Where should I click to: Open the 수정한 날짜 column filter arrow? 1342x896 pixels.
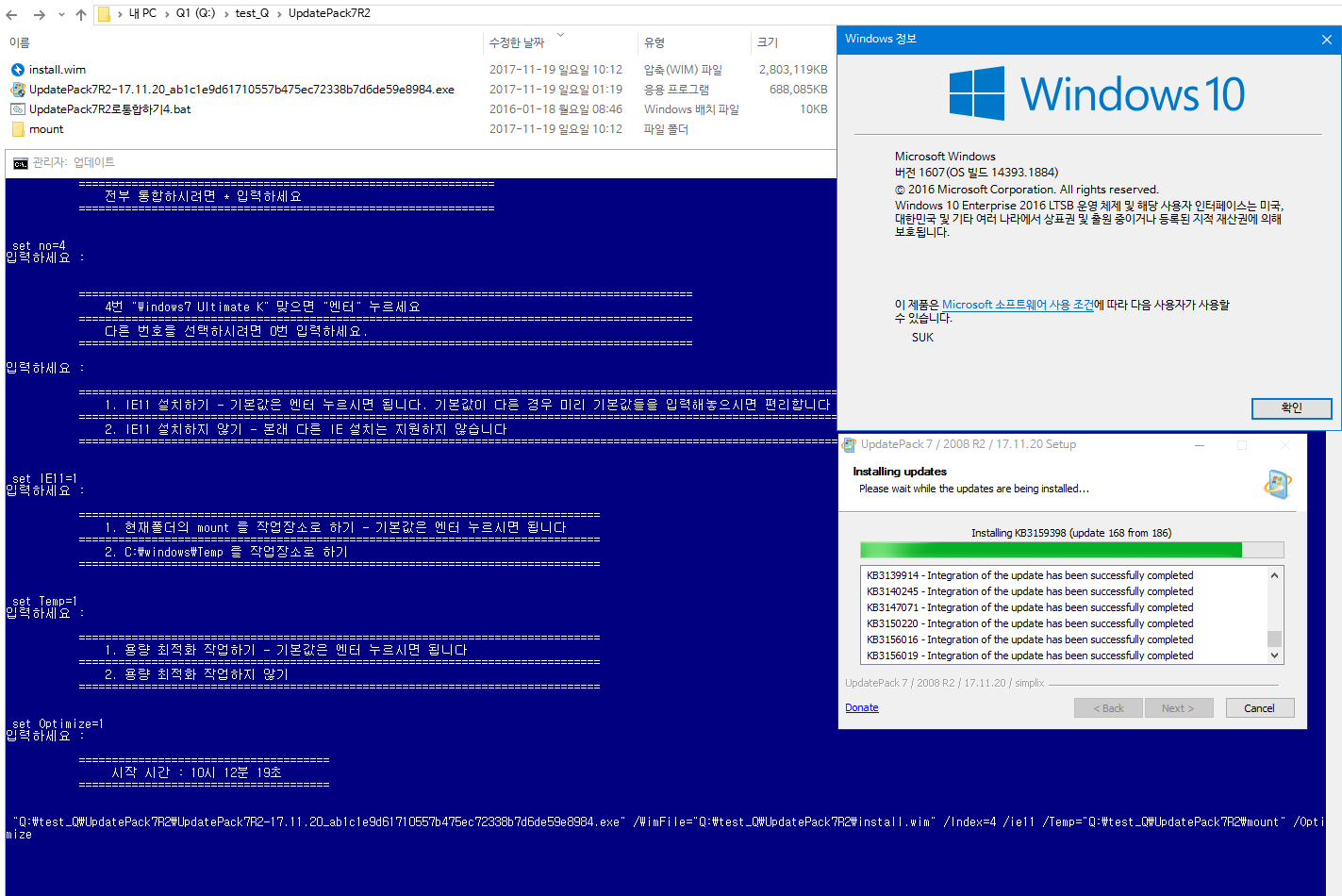[560, 35]
